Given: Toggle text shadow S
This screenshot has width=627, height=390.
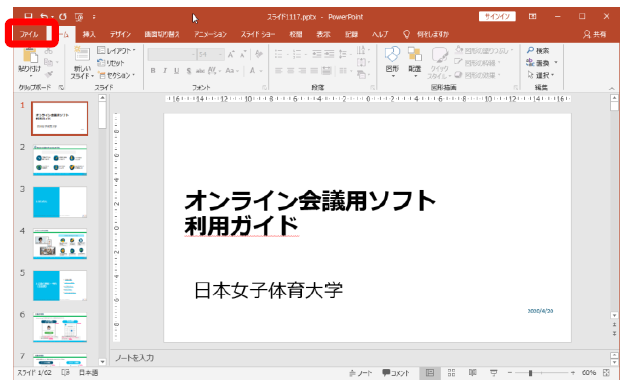Looking at the screenshot, I should click(x=188, y=71).
